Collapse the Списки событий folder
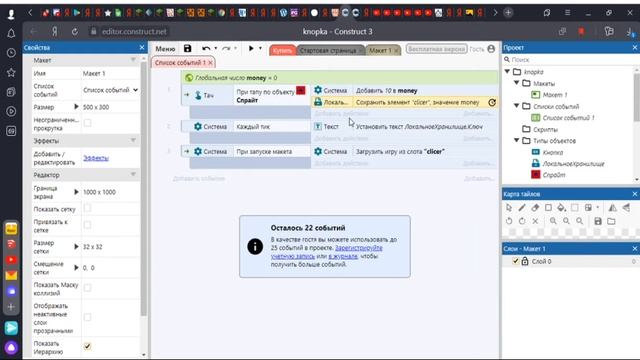The width and height of the screenshot is (640, 360). click(x=517, y=106)
